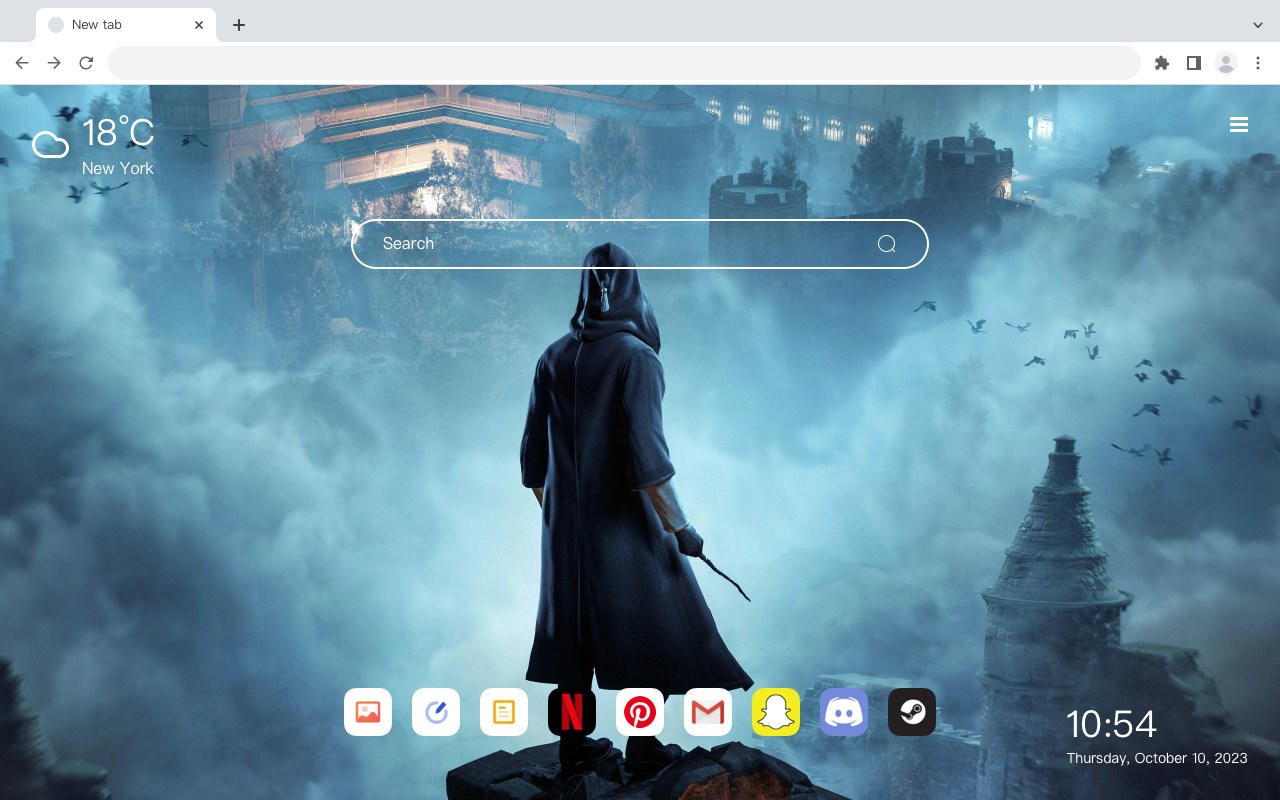Image resolution: width=1280 pixels, height=800 pixels.
Task: Close the New tab tab
Action: [x=199, y=25]
